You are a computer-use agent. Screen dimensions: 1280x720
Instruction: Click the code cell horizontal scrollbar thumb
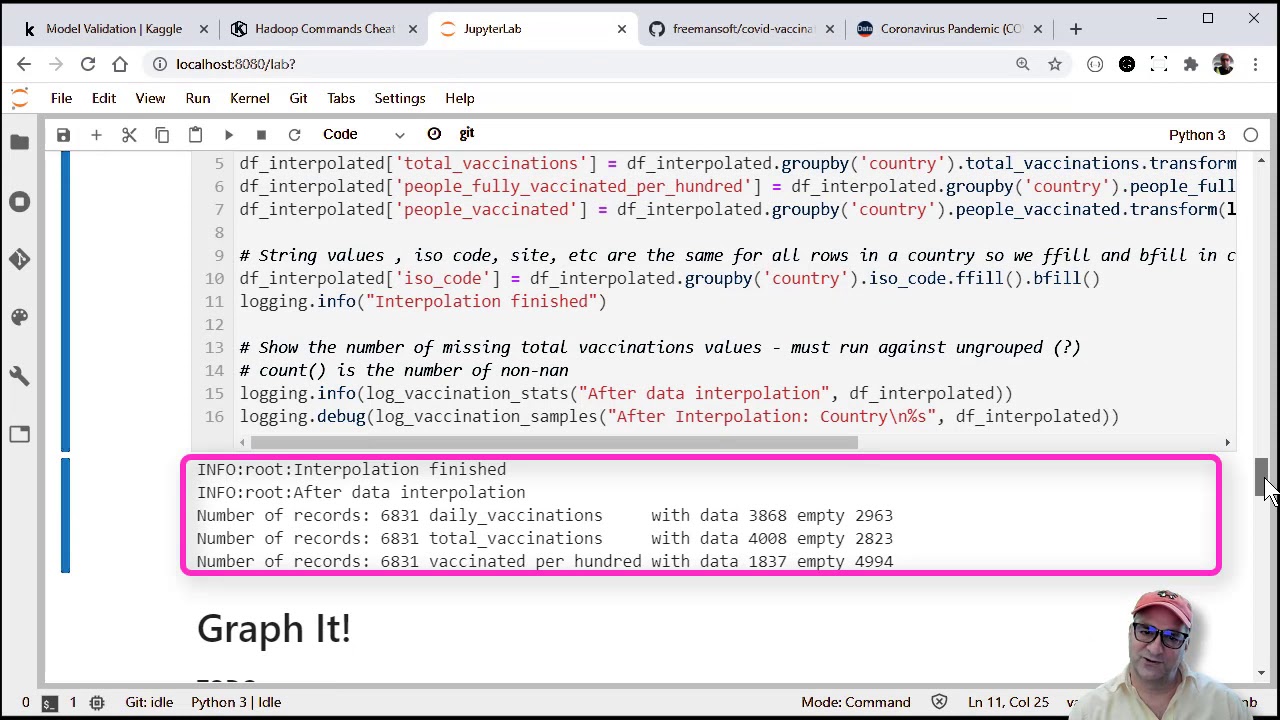(554, 442)
